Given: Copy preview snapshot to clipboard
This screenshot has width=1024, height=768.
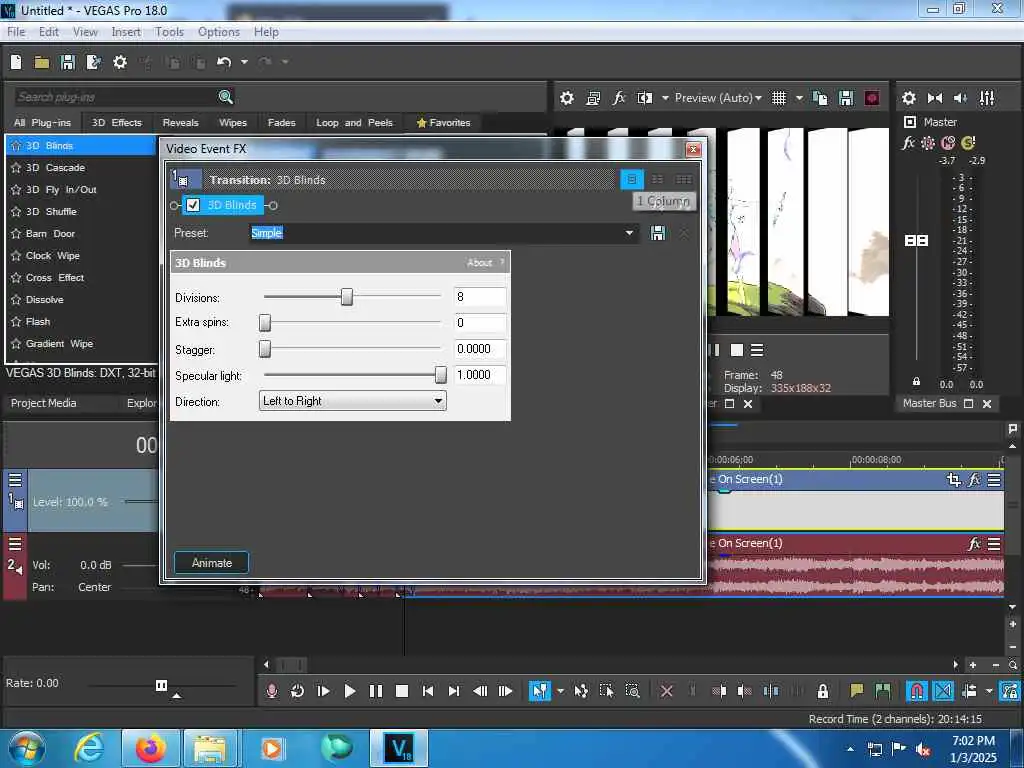Looking at the screenshot, I should (820, 98).
